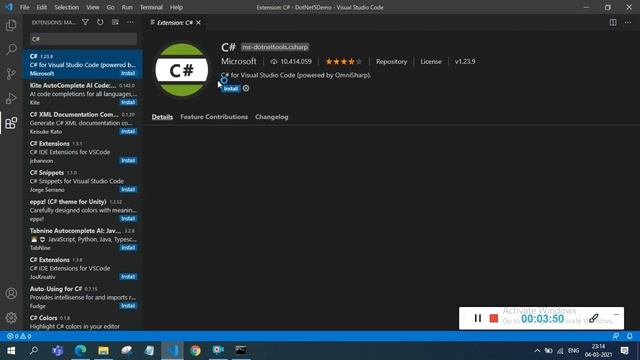The height and width of the screenshot is (360, 640).
Task: Install Kite AutoComplete AI Code extension
Action: tap(128, 102)
